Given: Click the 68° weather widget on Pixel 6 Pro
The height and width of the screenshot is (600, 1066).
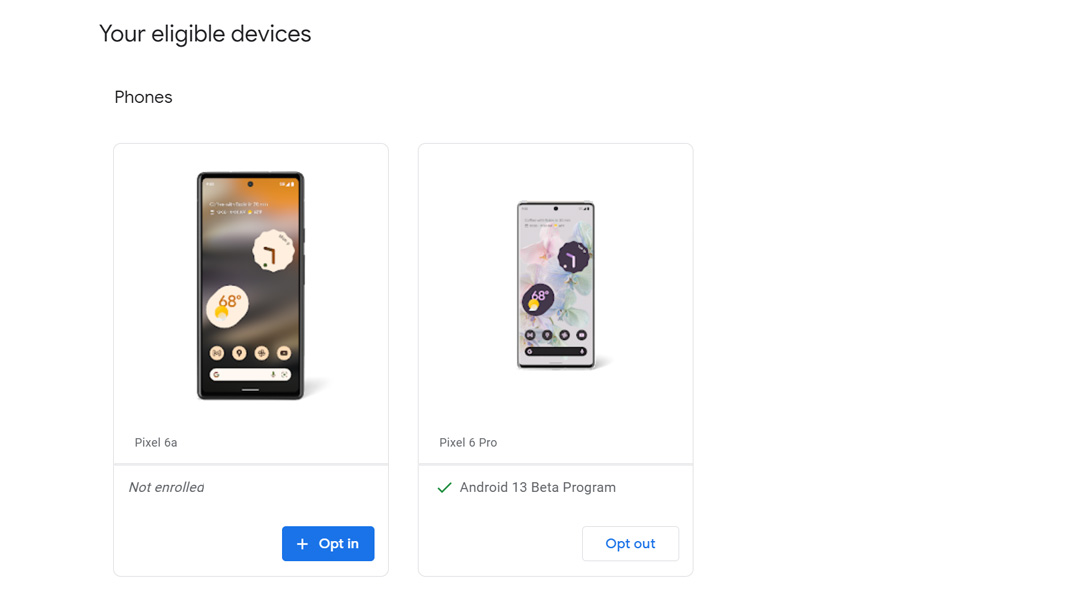Looking at the screenshot, I should click(539, 298).
